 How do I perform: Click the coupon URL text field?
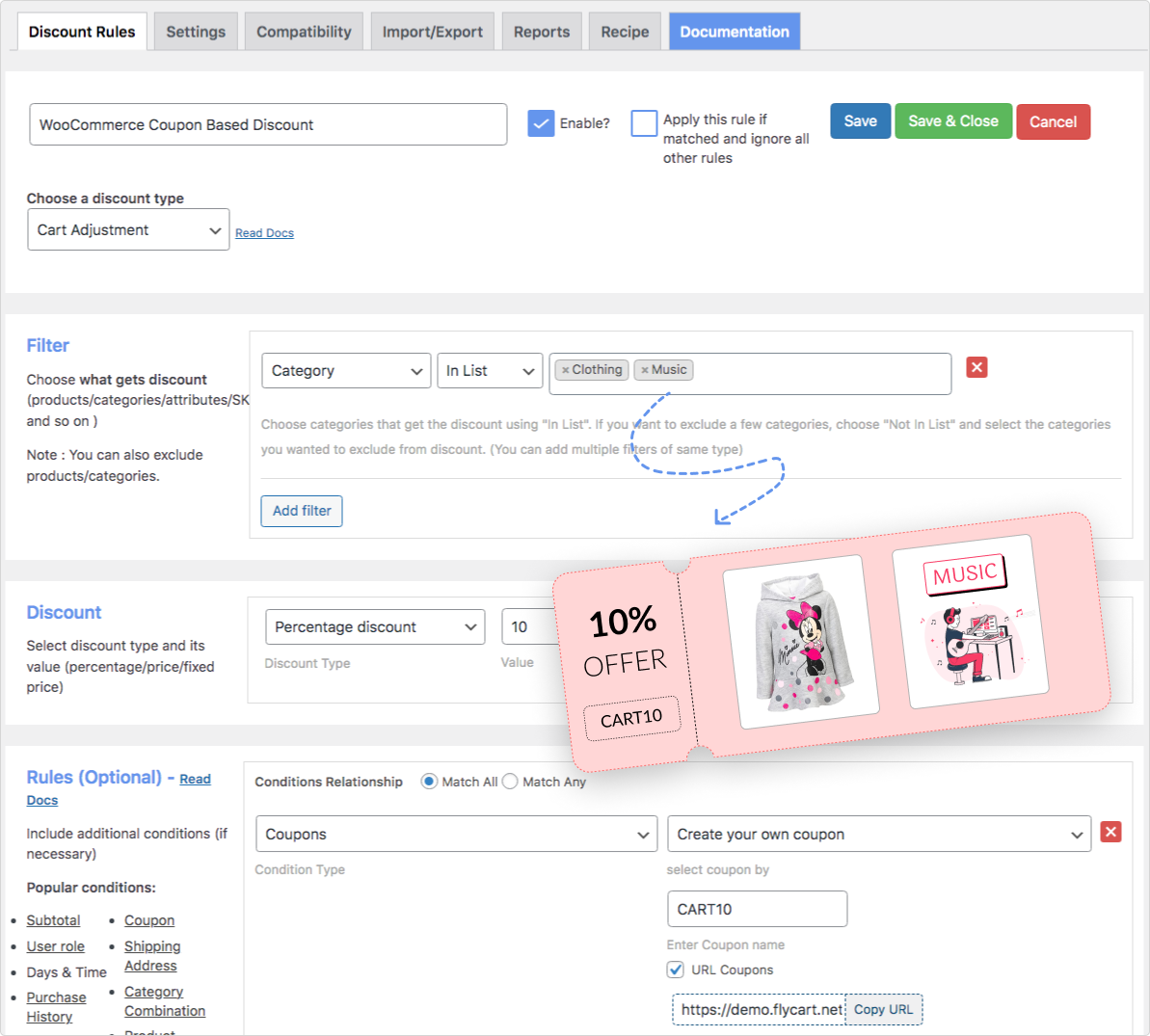point(760,1010)
